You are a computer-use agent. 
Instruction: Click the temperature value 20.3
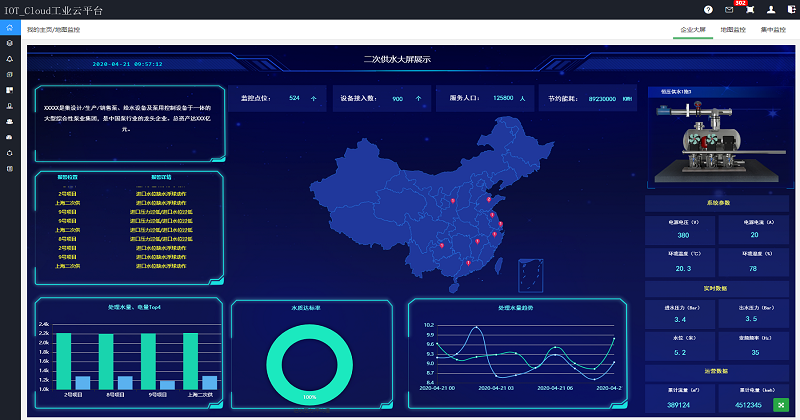[683, 268]
